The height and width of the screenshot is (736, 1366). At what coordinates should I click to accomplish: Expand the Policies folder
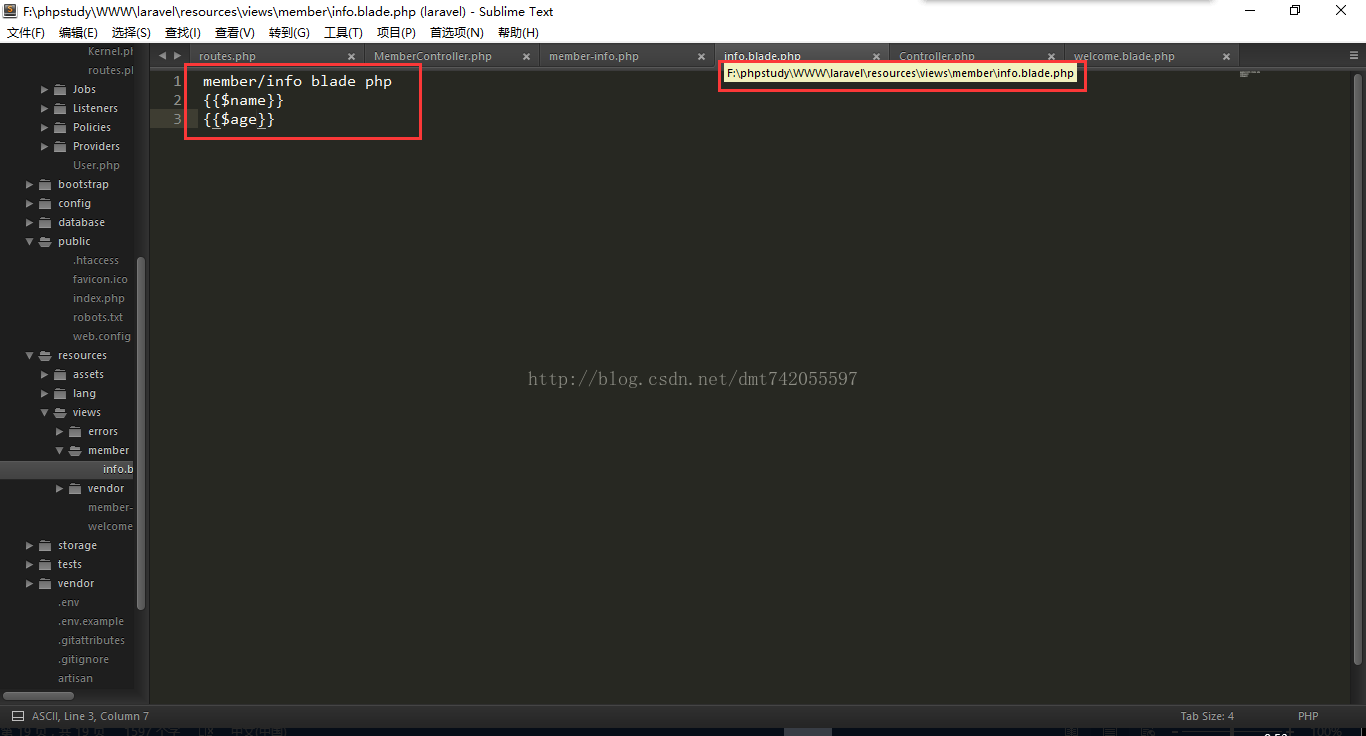click(x=45, y=127)
